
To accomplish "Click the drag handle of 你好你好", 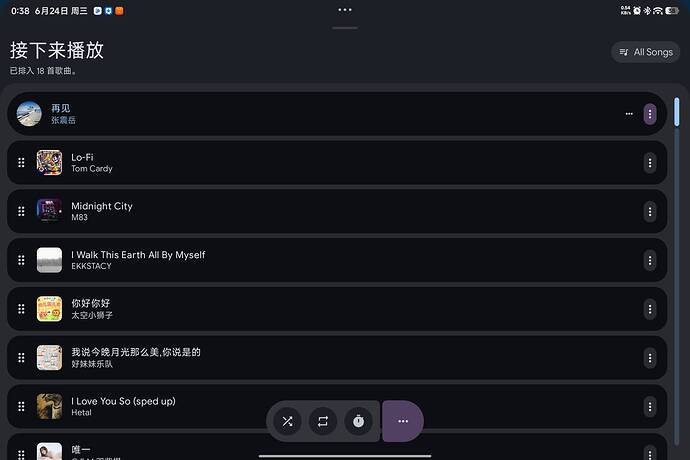I will (x=21, y=309).
